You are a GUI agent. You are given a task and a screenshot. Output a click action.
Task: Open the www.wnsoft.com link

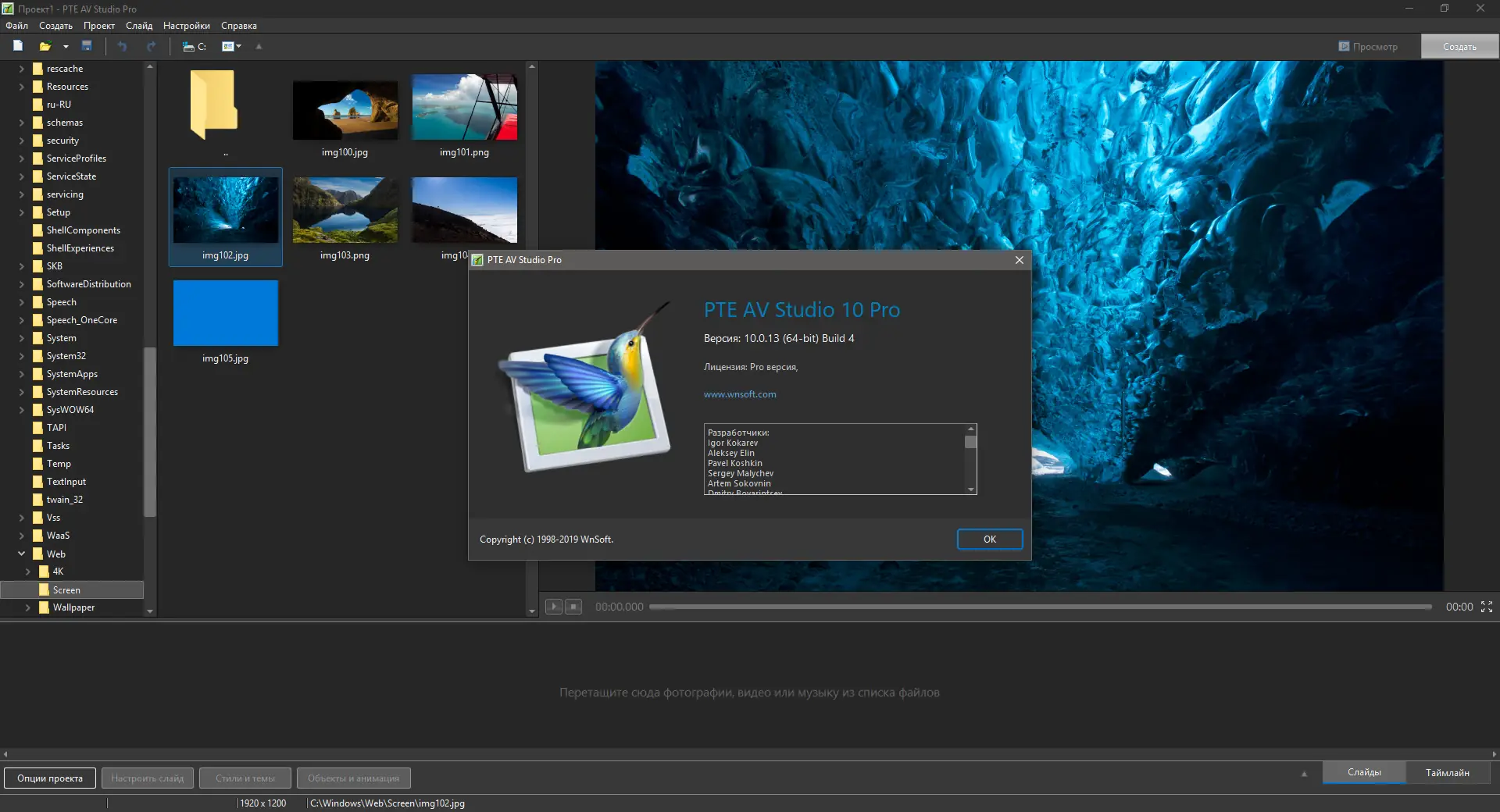coord(740,394)
